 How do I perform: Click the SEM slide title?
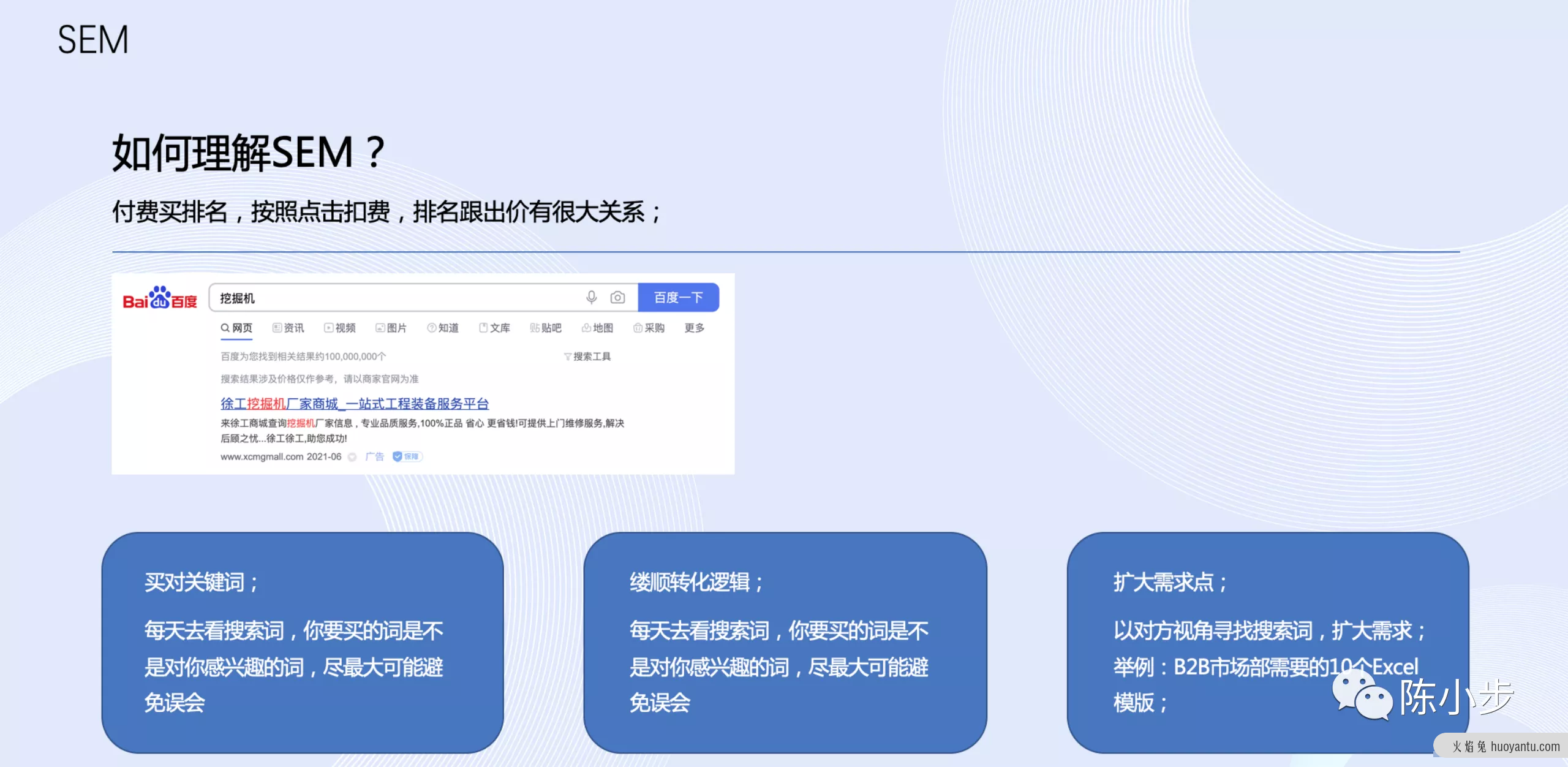93,40
